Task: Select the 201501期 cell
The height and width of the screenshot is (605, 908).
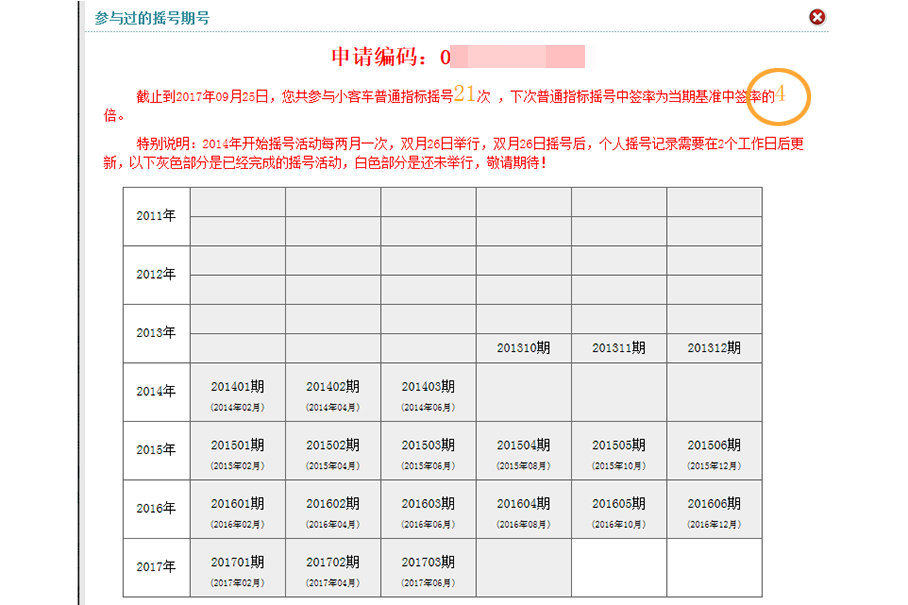Action: tap(237, 450)
